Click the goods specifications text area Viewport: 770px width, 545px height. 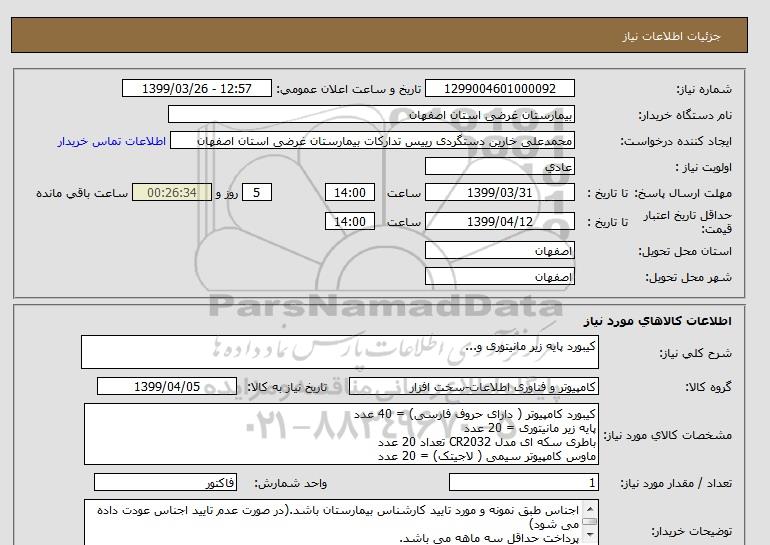click(x=341, y=435)
